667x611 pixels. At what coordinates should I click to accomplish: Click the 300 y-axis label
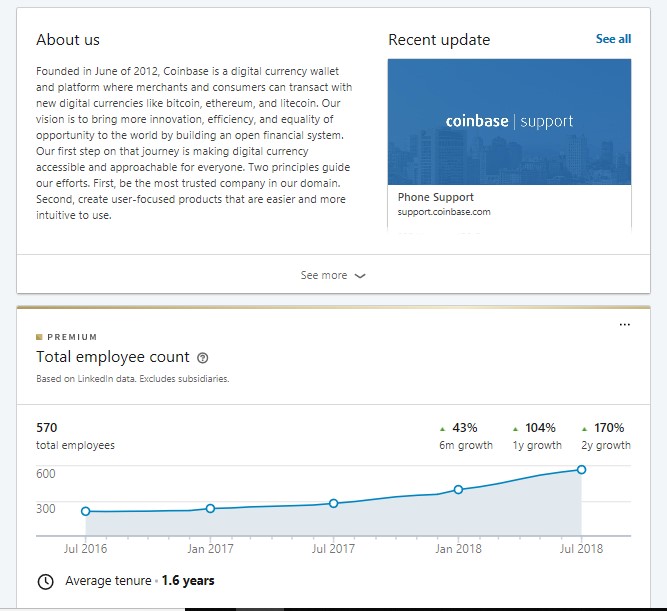coord(46,508)
